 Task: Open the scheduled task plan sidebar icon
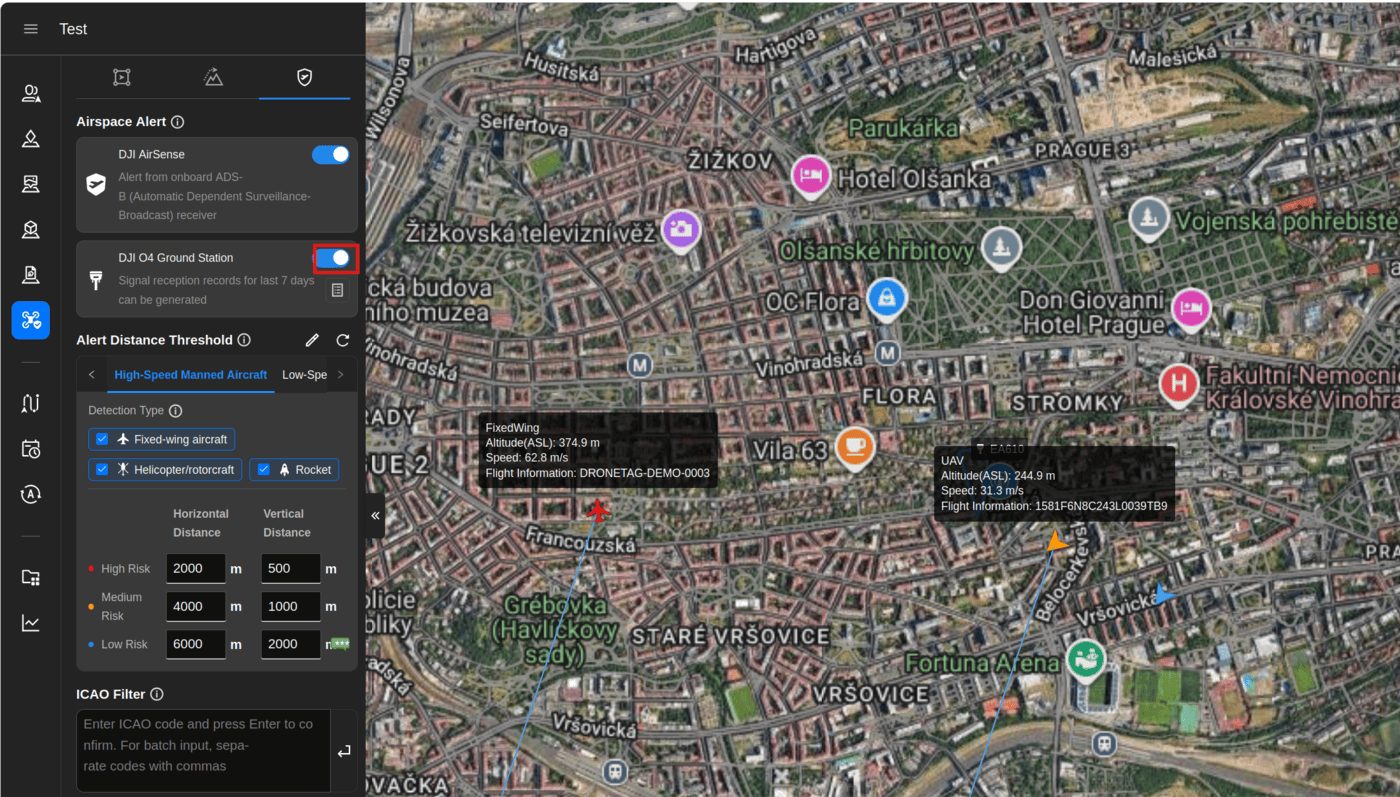31,448
